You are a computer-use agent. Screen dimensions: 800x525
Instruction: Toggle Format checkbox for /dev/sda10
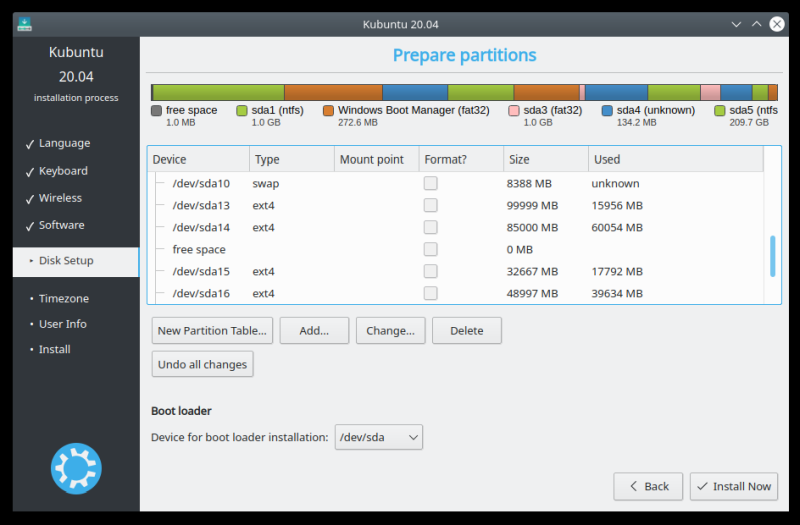(x=431, y=183)
